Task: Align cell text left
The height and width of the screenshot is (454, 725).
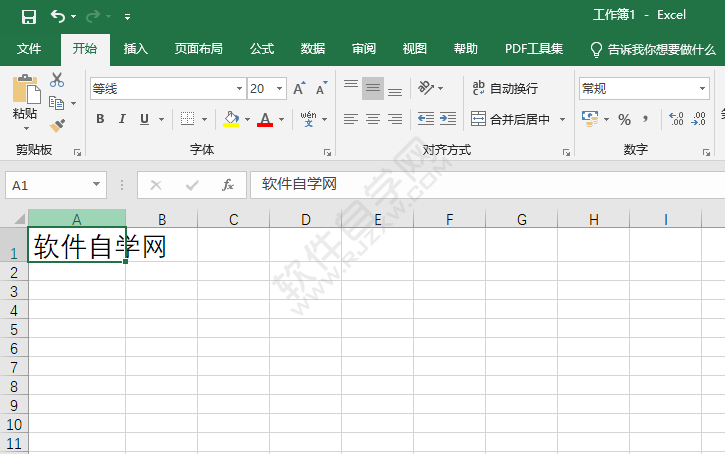Action: [x=351, y=119]
